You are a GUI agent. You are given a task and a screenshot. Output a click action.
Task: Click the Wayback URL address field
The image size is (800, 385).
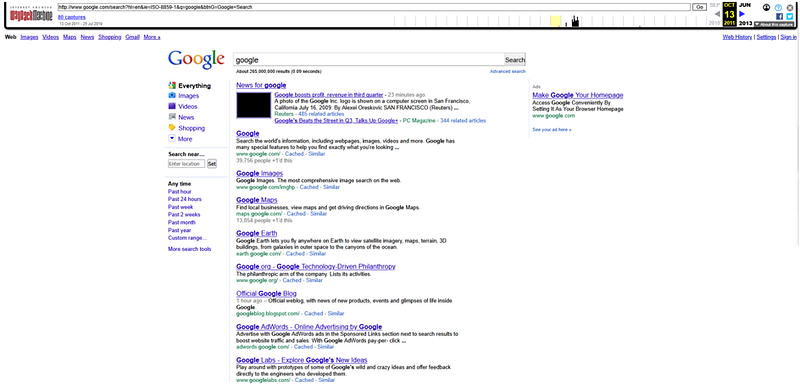[374, 7]
